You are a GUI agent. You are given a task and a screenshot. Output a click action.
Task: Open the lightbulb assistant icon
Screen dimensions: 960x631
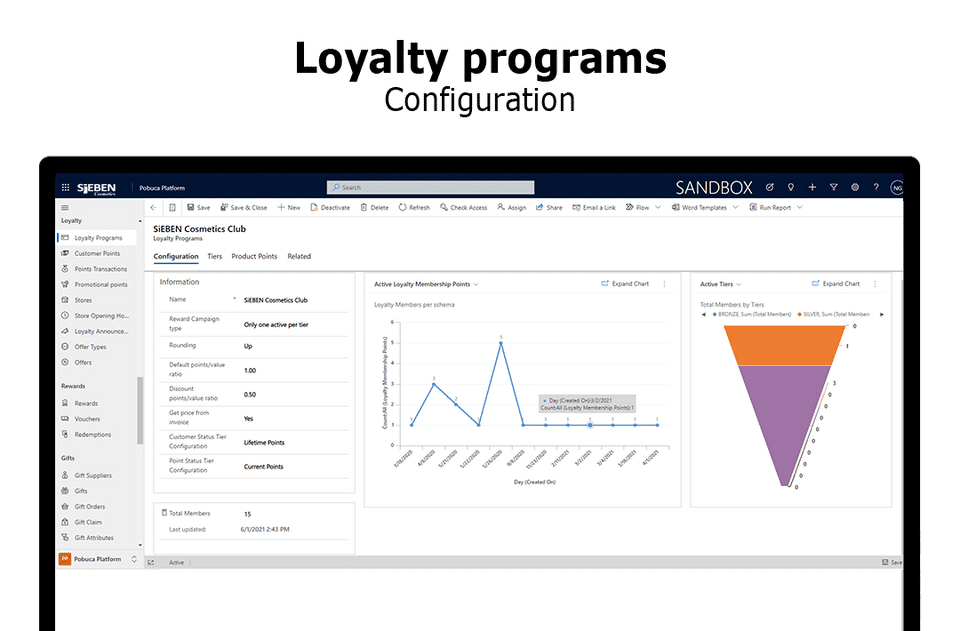790,187
